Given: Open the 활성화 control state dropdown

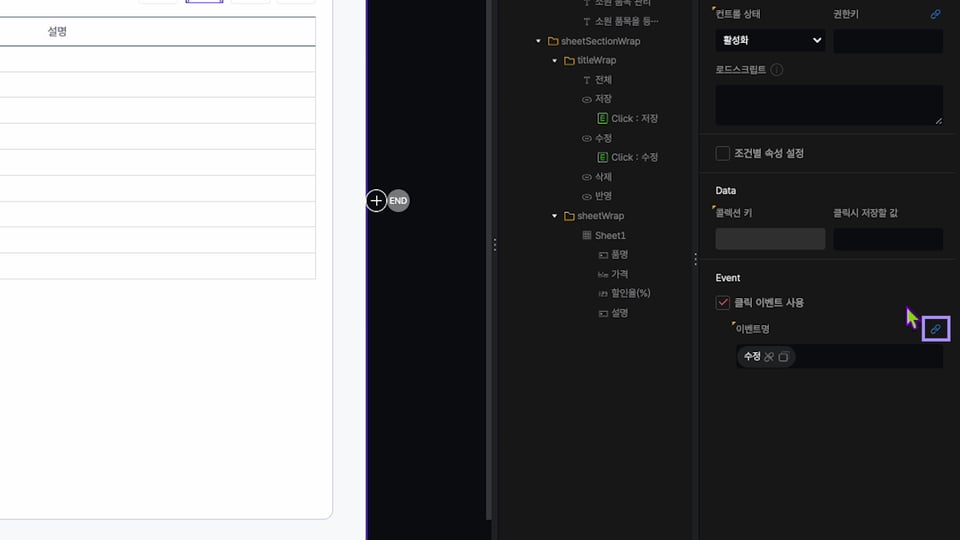Looking at the screenshot, I should point(770,40).
